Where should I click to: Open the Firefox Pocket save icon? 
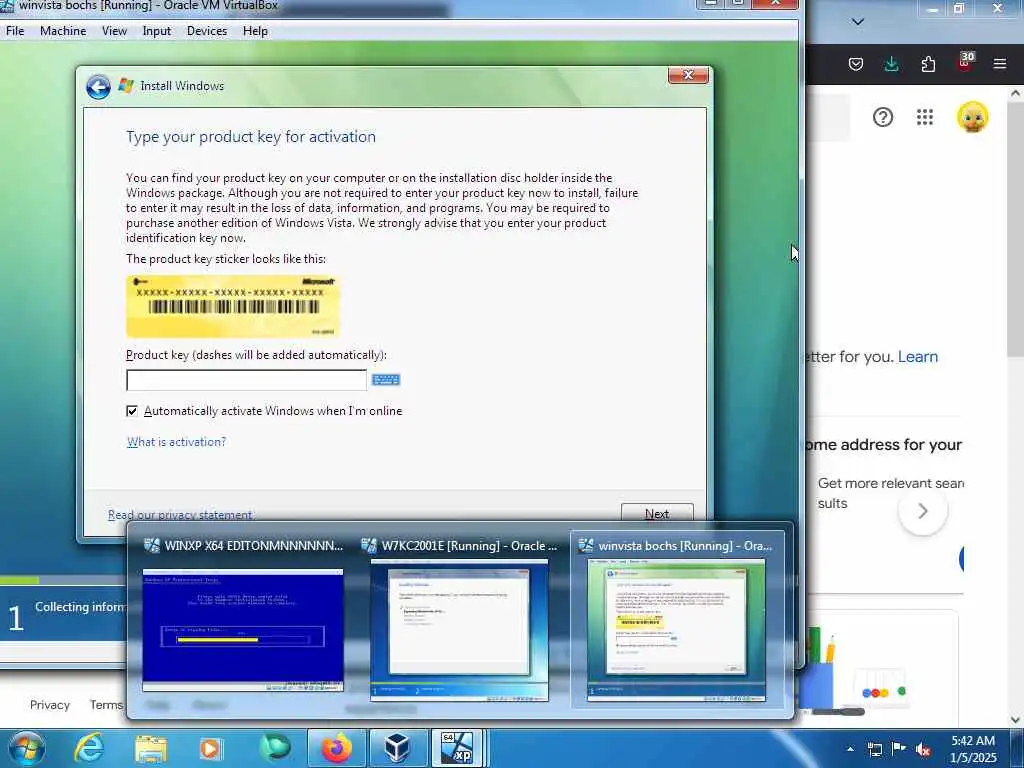[x=856, y=64]
